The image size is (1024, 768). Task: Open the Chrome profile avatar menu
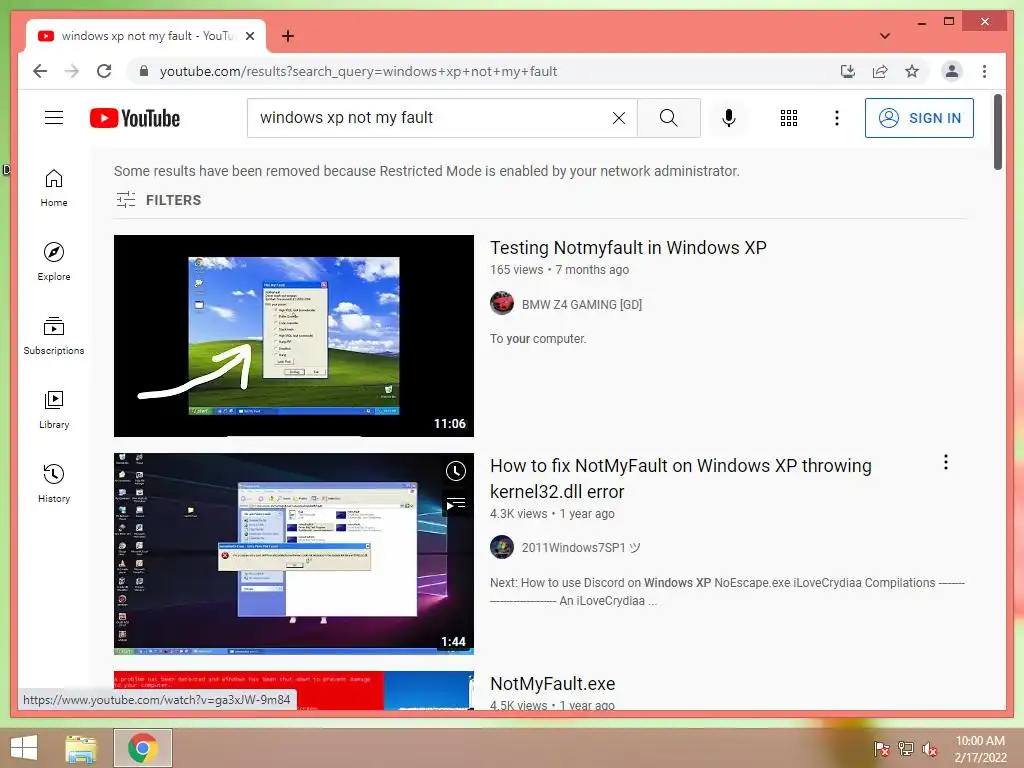tap(952, 71)
